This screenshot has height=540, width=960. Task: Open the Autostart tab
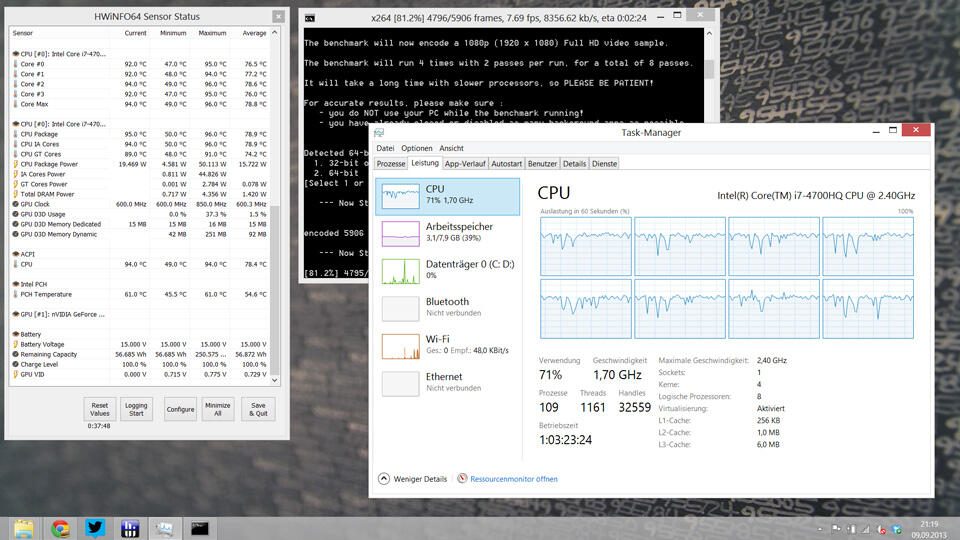(x=506, y=163)
